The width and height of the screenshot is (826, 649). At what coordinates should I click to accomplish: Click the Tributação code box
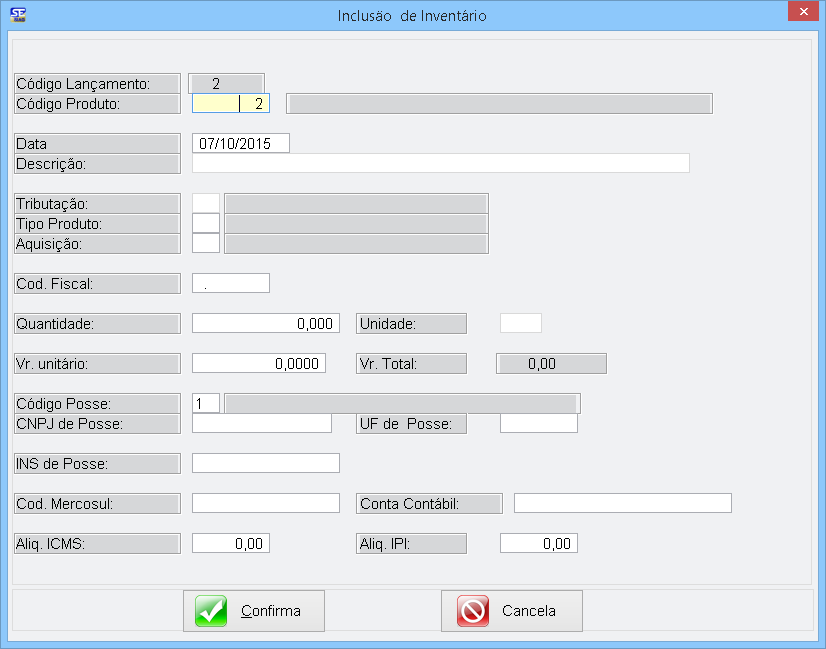coord(205,203)
